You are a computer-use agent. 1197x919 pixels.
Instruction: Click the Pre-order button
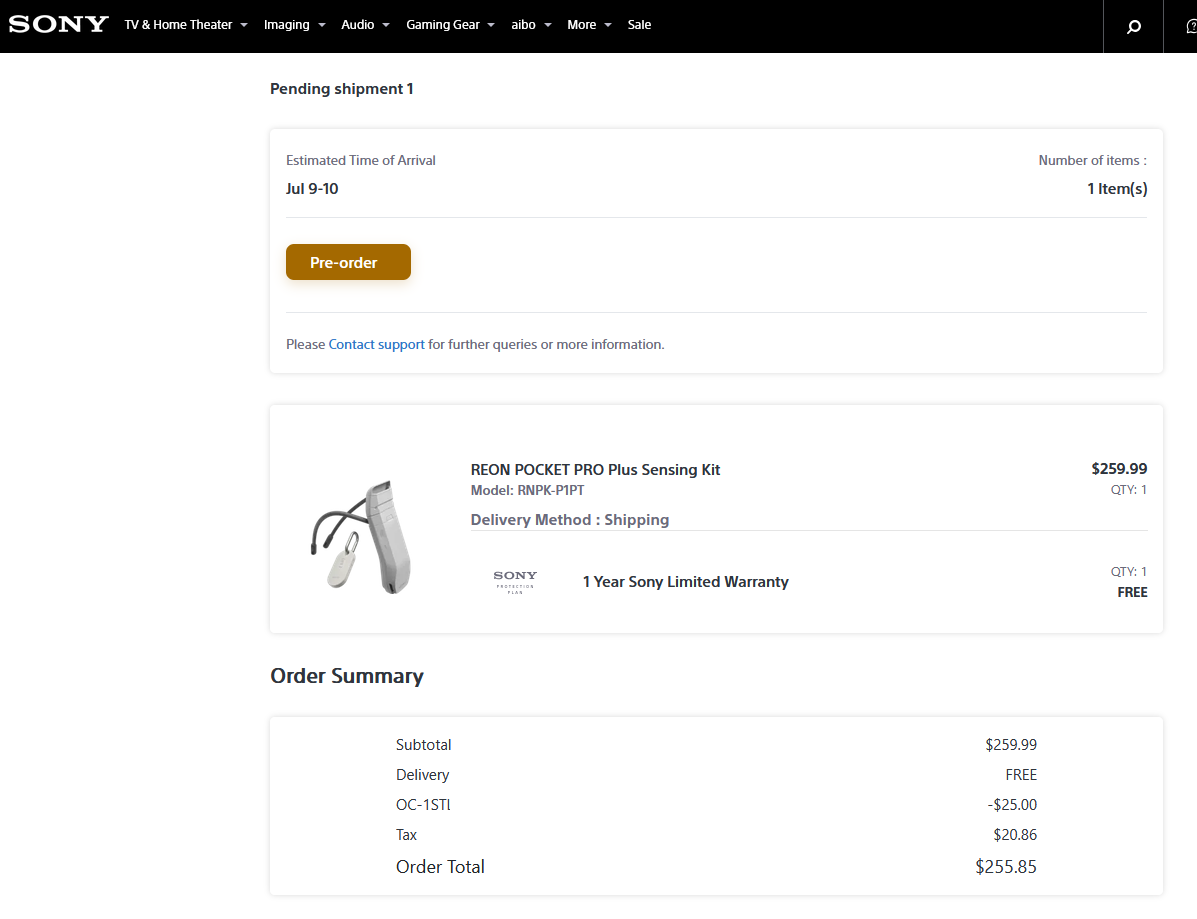click(348, 262)
